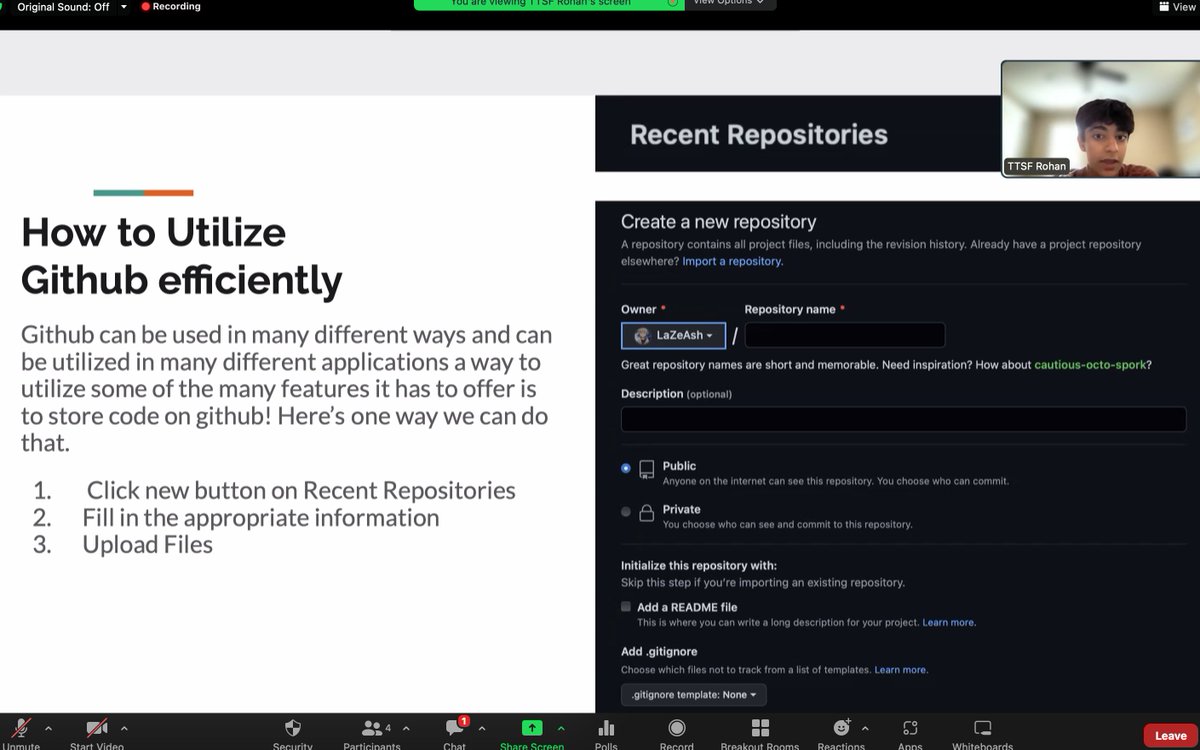The height and width of the screenshot is (750, 1200).
Task: Click the 'Add .gitignore' label
Action: [x=659, y=652]
